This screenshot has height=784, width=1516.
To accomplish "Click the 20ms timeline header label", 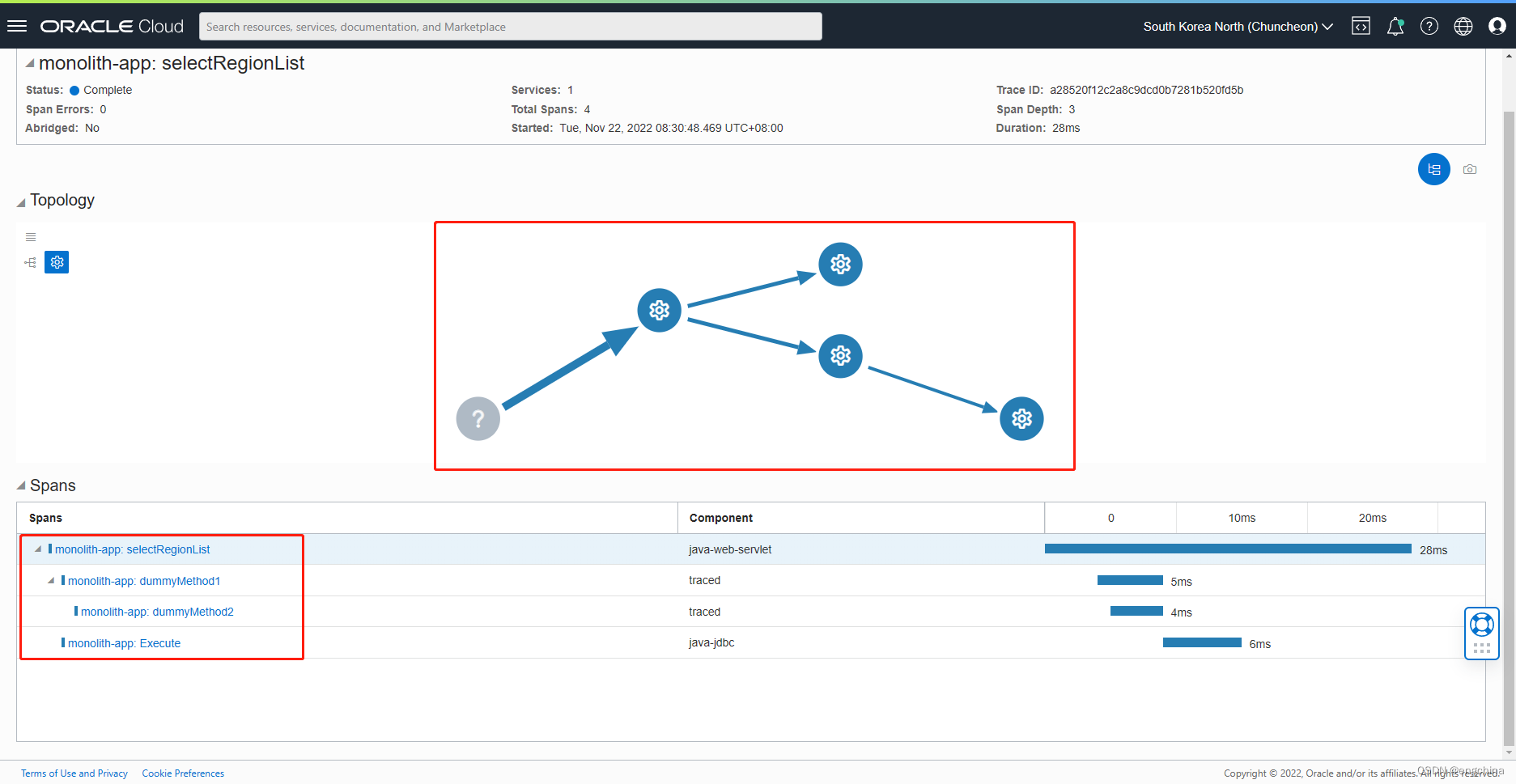I will [x=1373, y=518].
